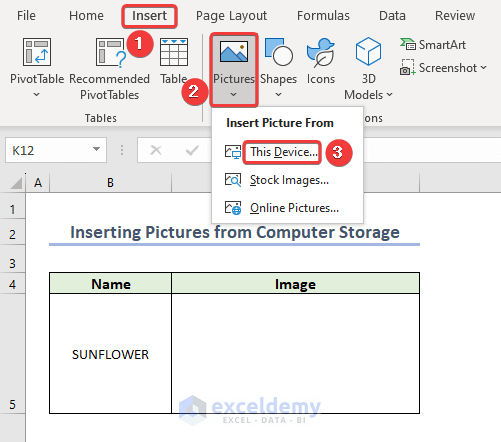Click the Name Box showing K12
The height and width of the screenshot is (442, 501).
click(x=56, y=150)
